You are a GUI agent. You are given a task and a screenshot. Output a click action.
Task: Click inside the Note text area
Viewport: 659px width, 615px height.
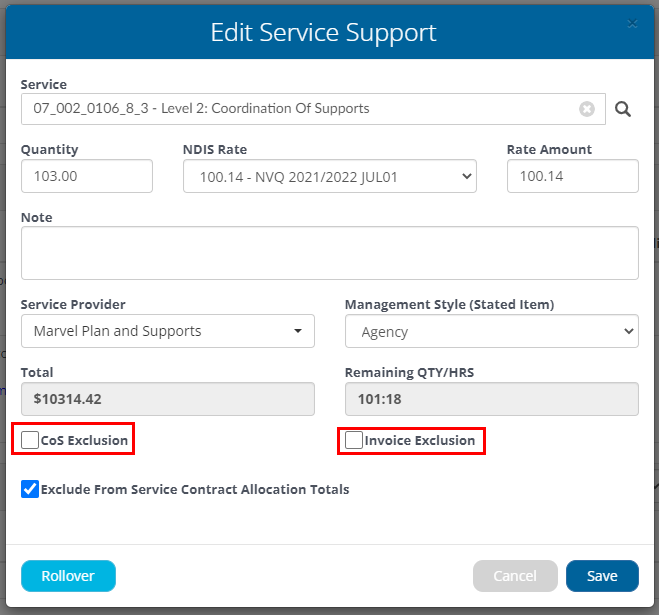coord(330,253)
